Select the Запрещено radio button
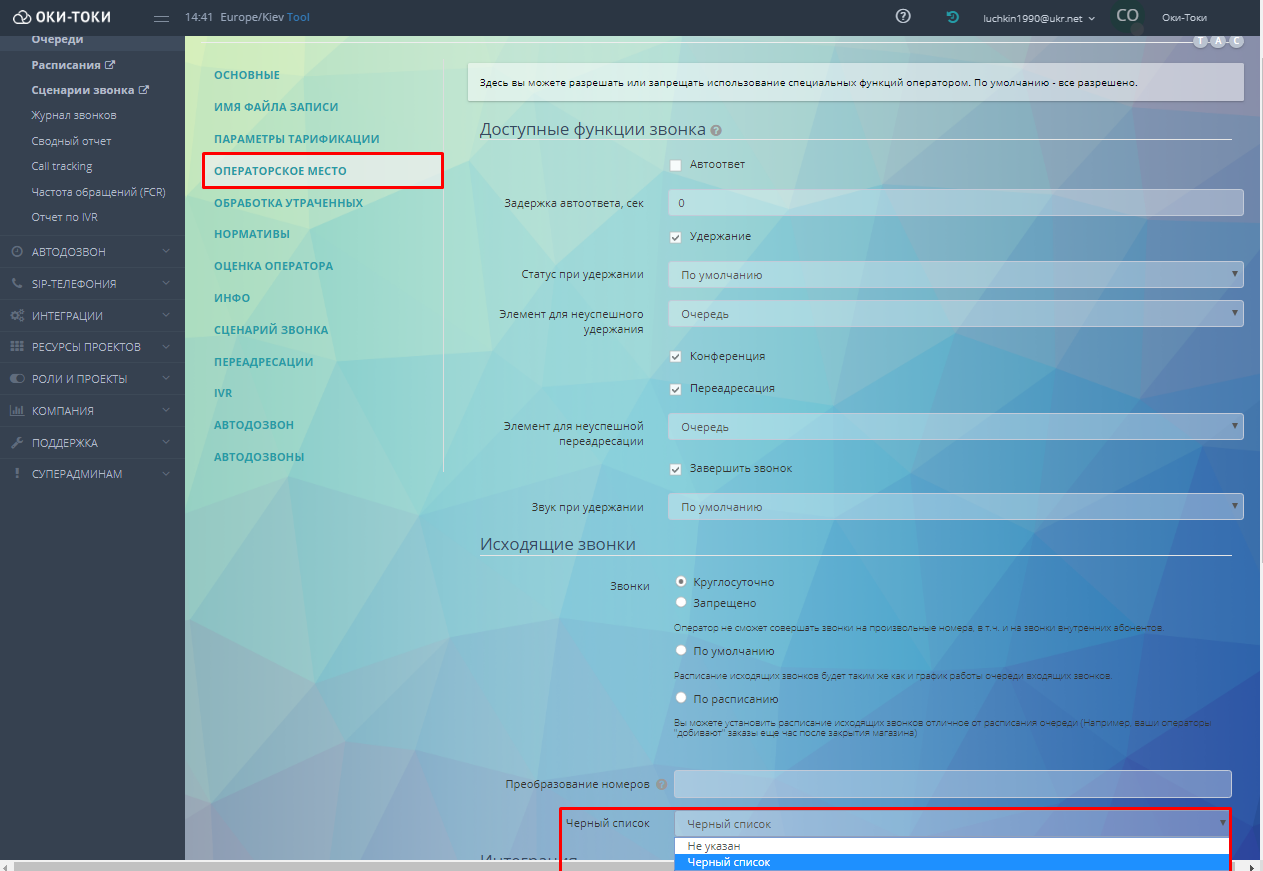1263x871 pixels. point(681,603)
